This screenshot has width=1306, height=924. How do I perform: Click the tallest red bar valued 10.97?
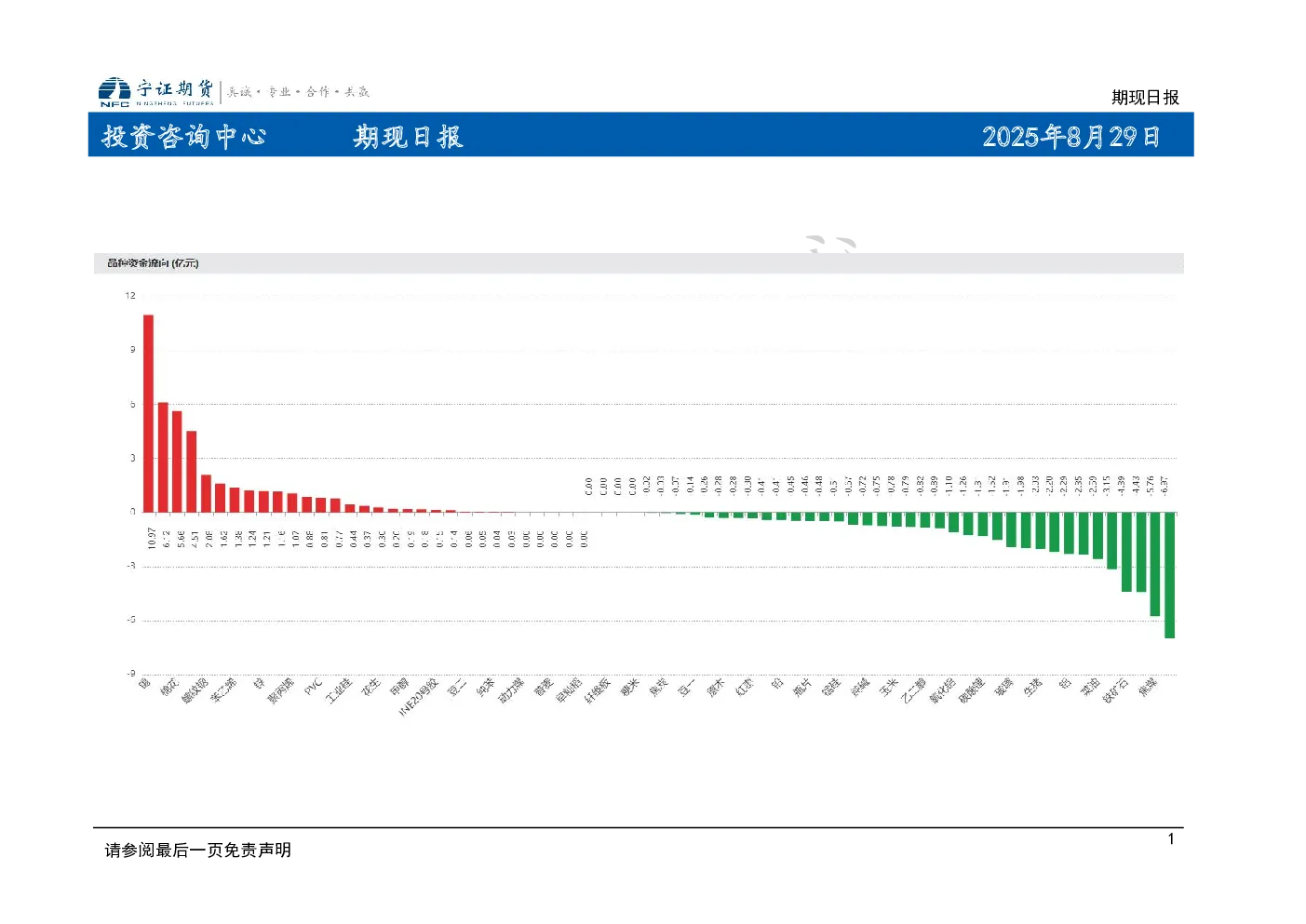148,413
